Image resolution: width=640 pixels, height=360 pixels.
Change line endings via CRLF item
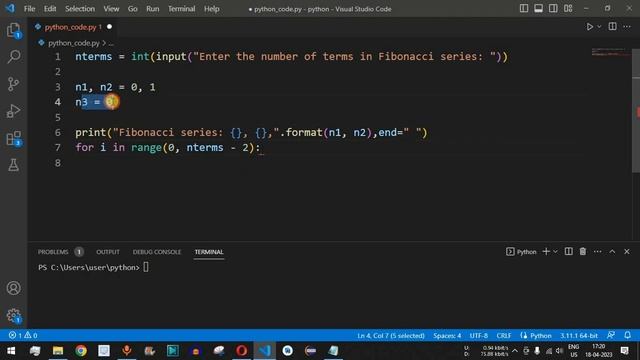[504, 336]
